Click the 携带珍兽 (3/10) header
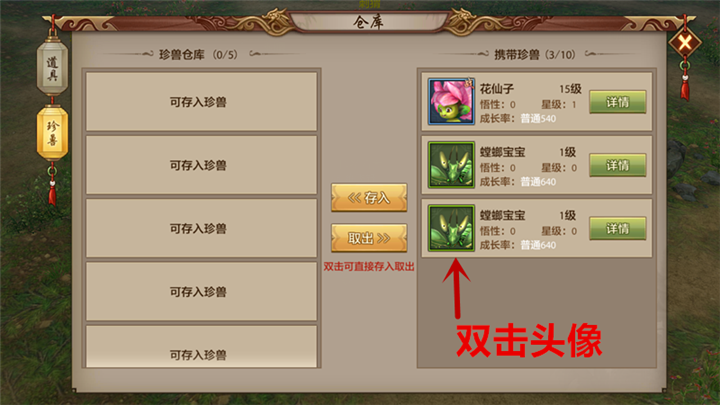Screen dimensions: 720x405 tap(535, 55)
